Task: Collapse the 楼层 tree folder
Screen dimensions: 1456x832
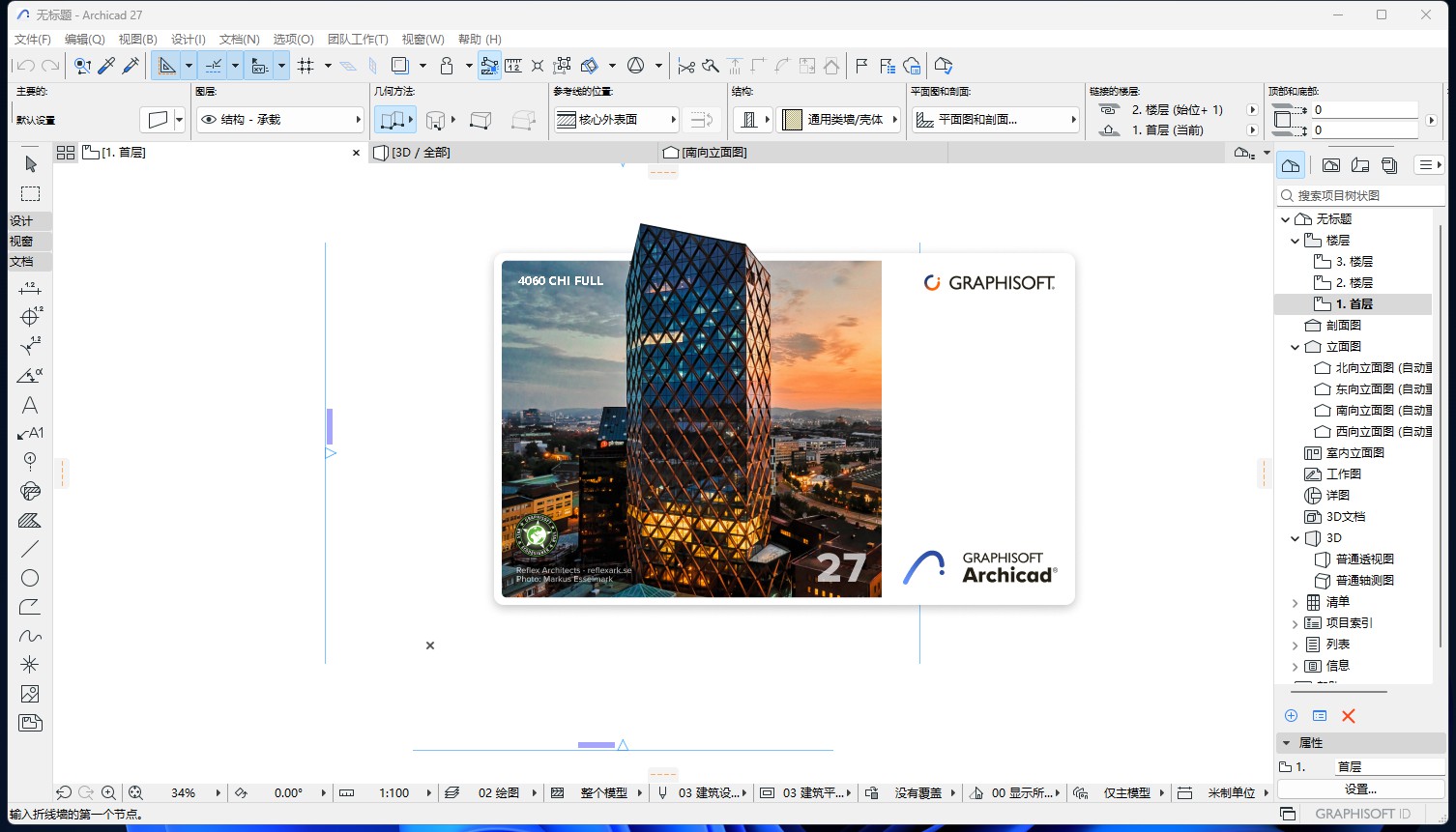Action: pos(1296,241)
